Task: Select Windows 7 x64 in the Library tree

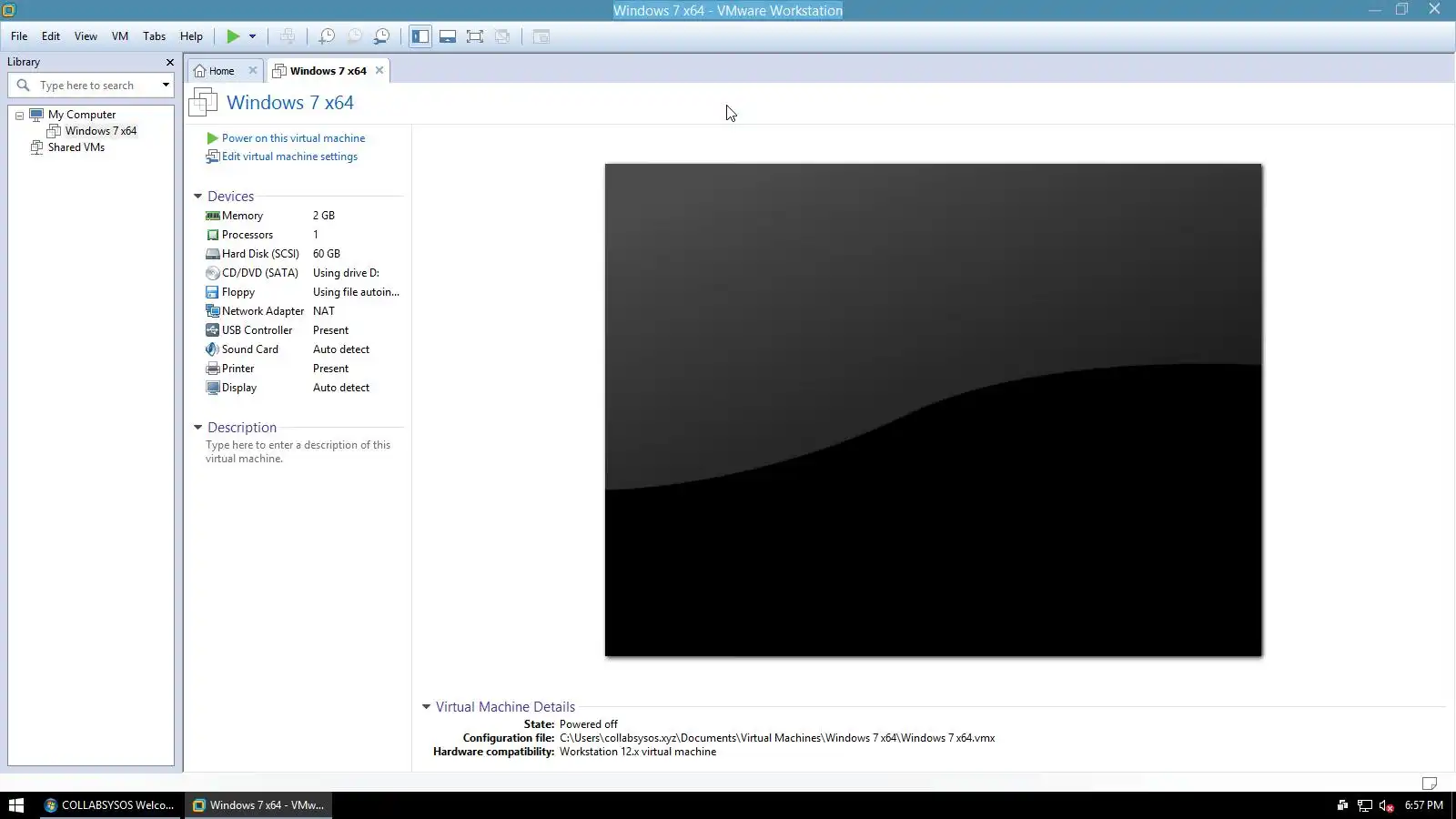Action: tap(101, 131)
